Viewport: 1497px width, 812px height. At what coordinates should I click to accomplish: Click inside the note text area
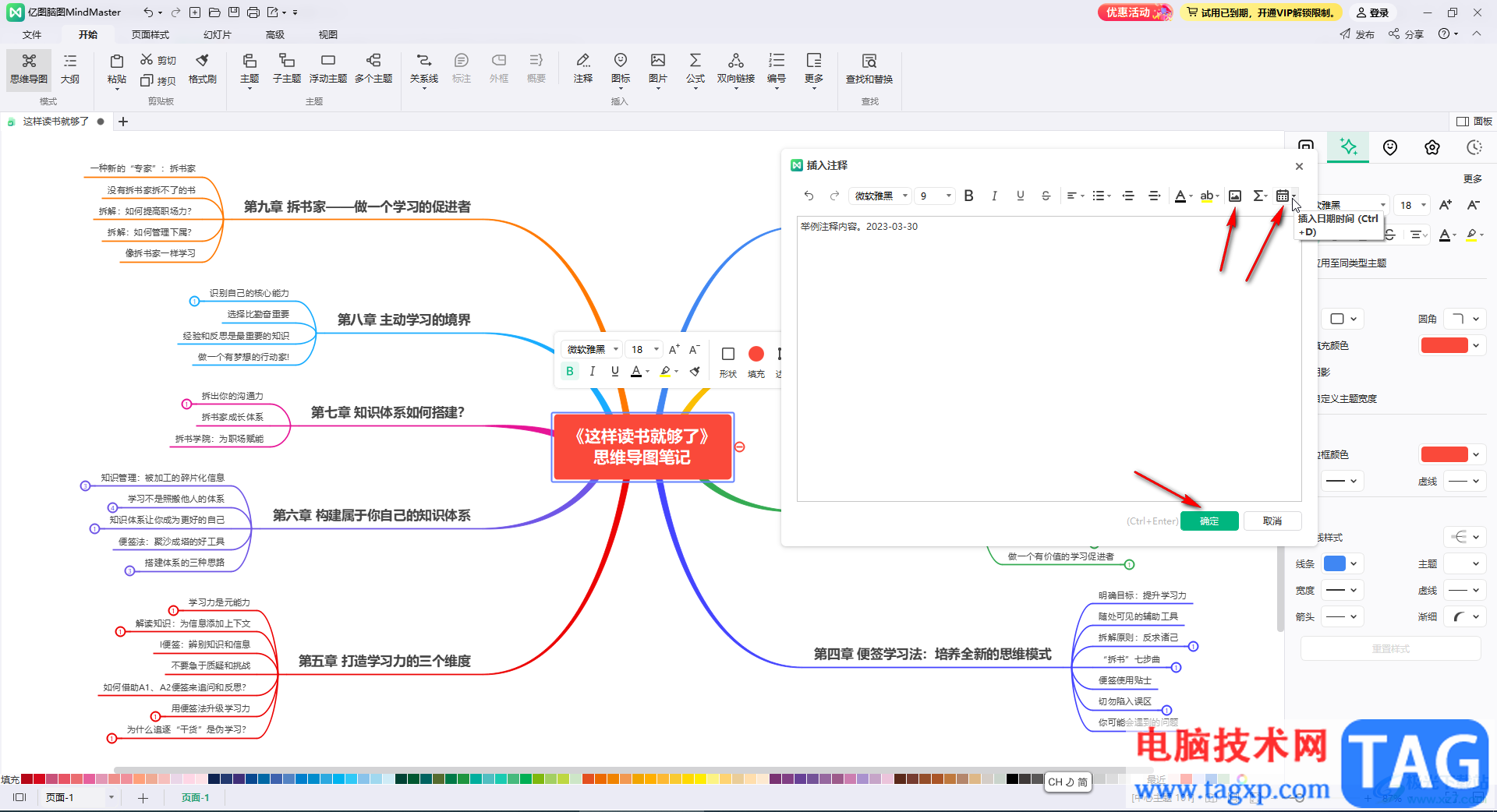(x=1049, y=358)
